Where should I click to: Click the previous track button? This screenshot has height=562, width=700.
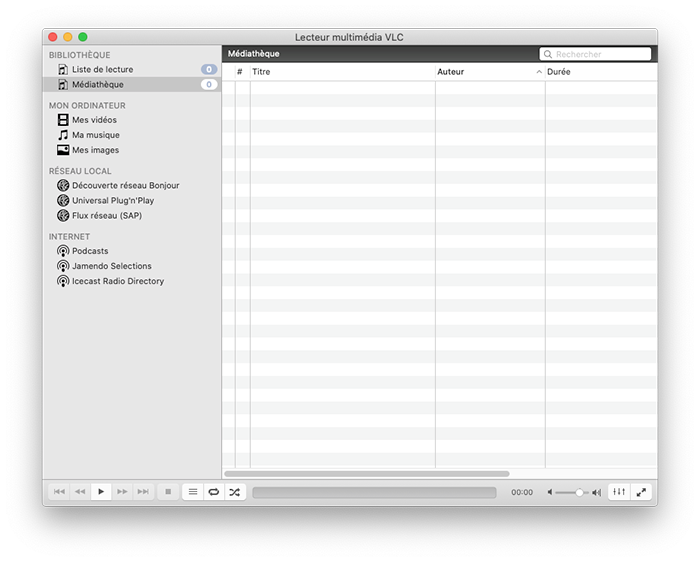59,492
